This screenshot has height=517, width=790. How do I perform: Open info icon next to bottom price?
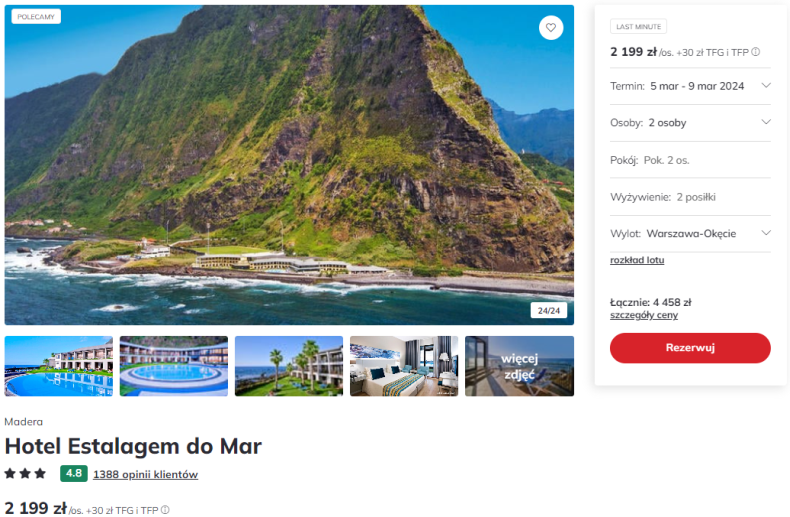[165, 510]
